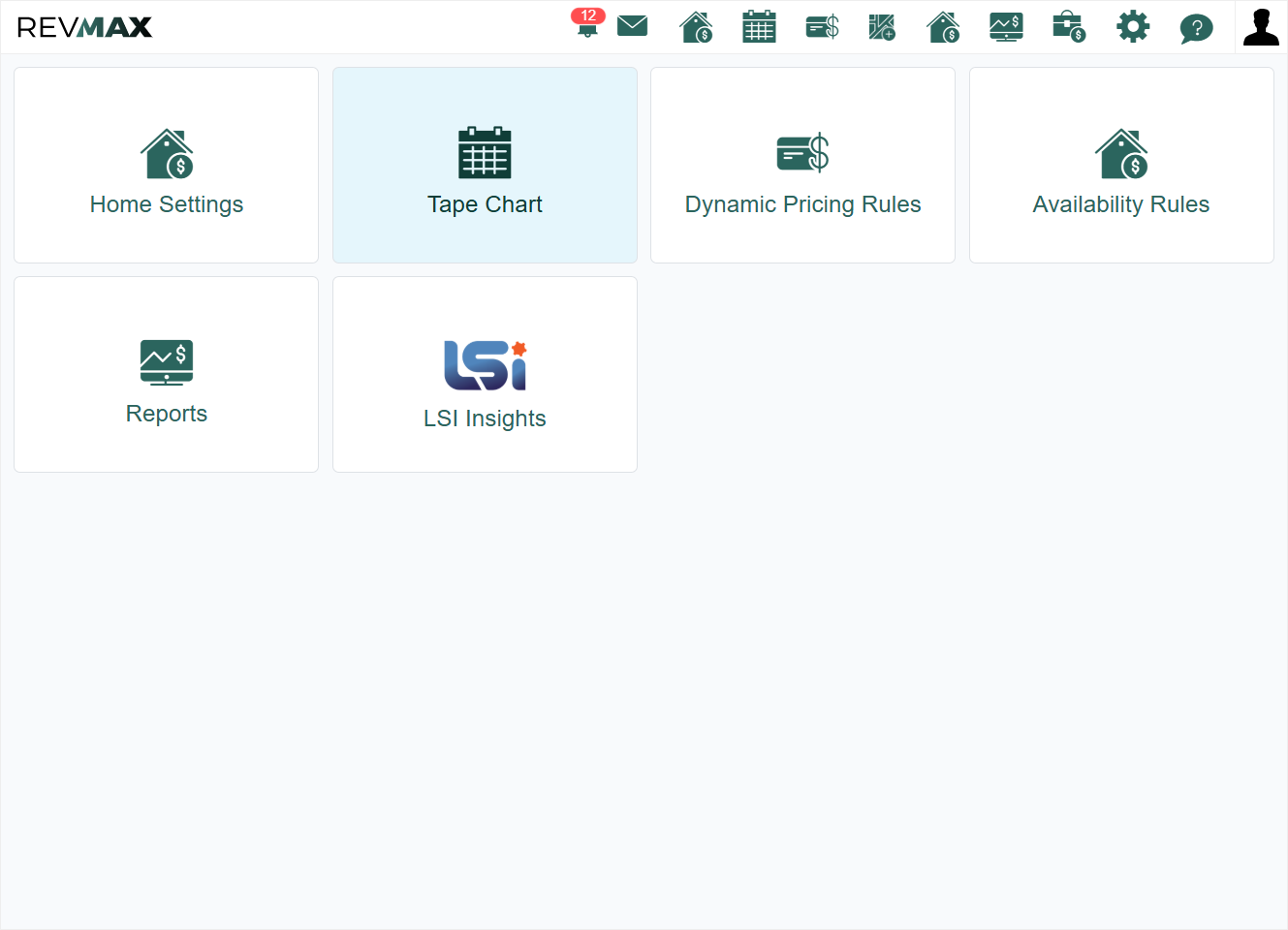Open notifications bell with 12 badge
1288x930 pixels.
click(587, 23)
